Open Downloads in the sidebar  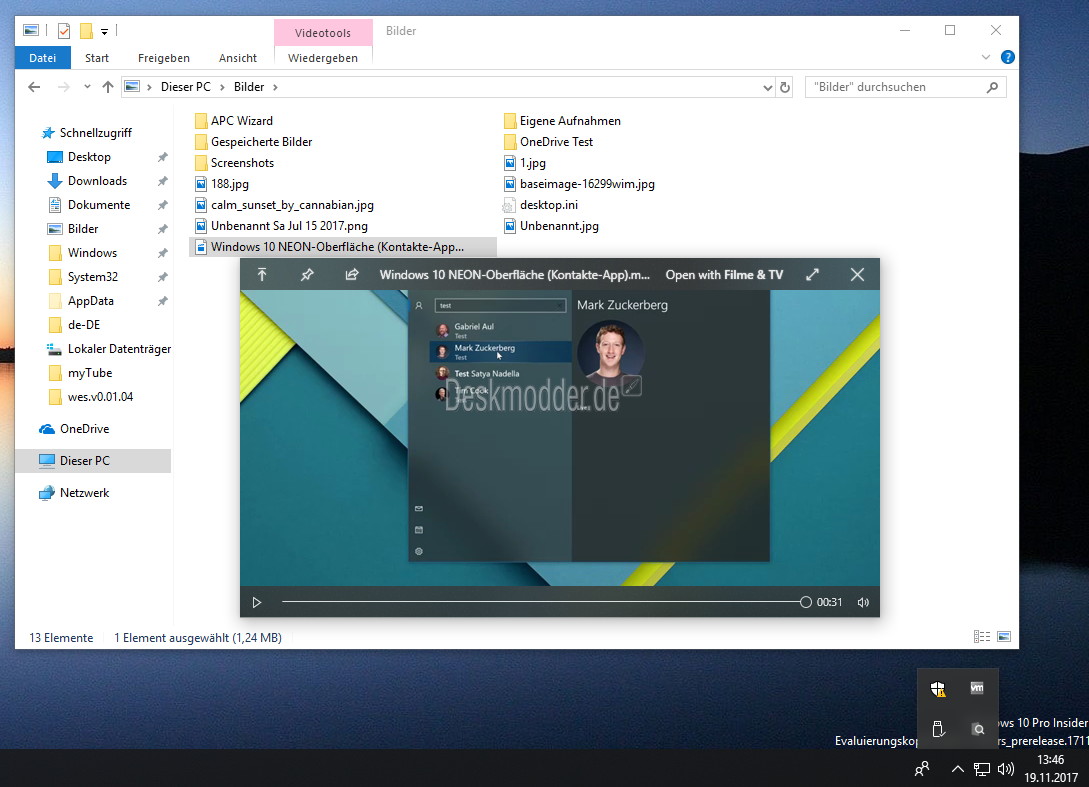97,181
